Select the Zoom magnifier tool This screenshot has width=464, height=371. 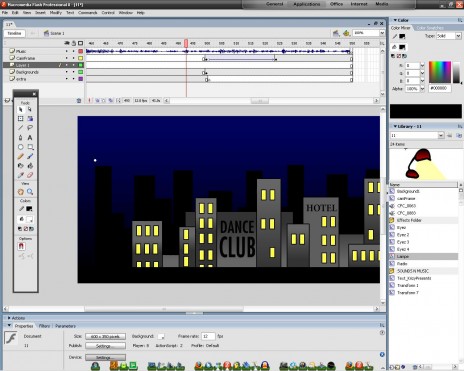point(30,192)
